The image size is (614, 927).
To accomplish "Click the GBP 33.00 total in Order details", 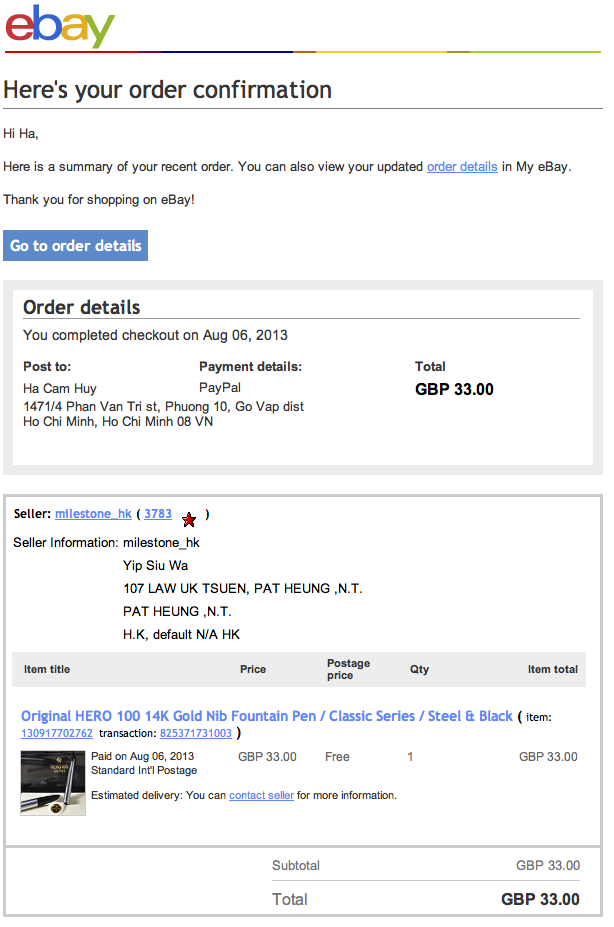I will click(454, 390).
